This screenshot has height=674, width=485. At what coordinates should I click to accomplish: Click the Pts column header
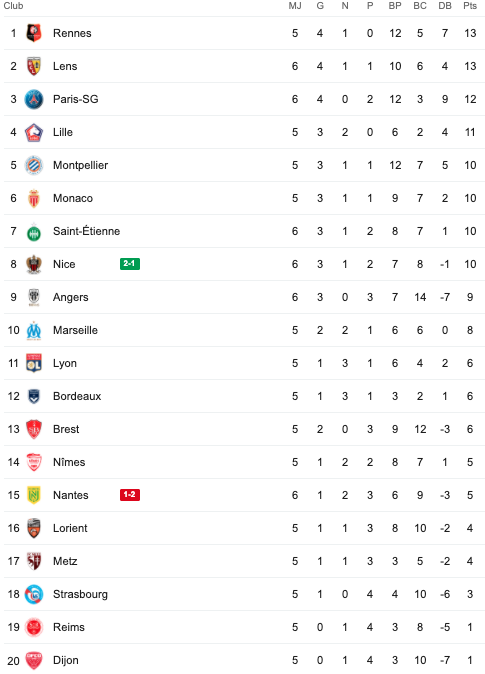(470, 6)
